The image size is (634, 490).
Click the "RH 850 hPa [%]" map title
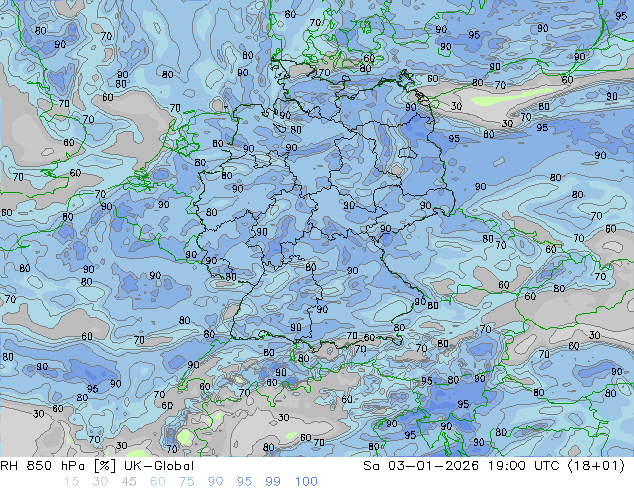pos(58,466)
